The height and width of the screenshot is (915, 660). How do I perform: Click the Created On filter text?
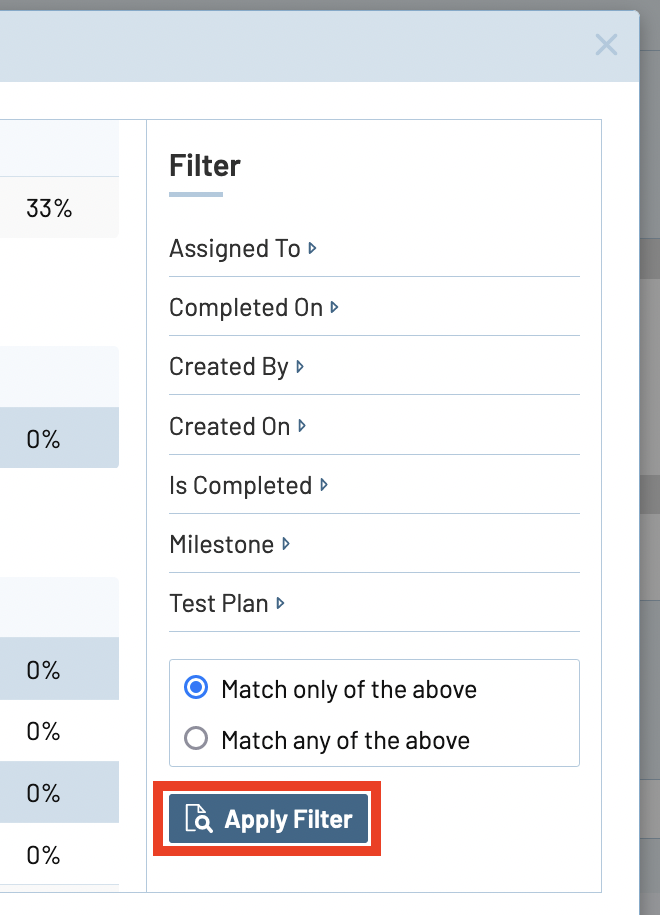230,426
